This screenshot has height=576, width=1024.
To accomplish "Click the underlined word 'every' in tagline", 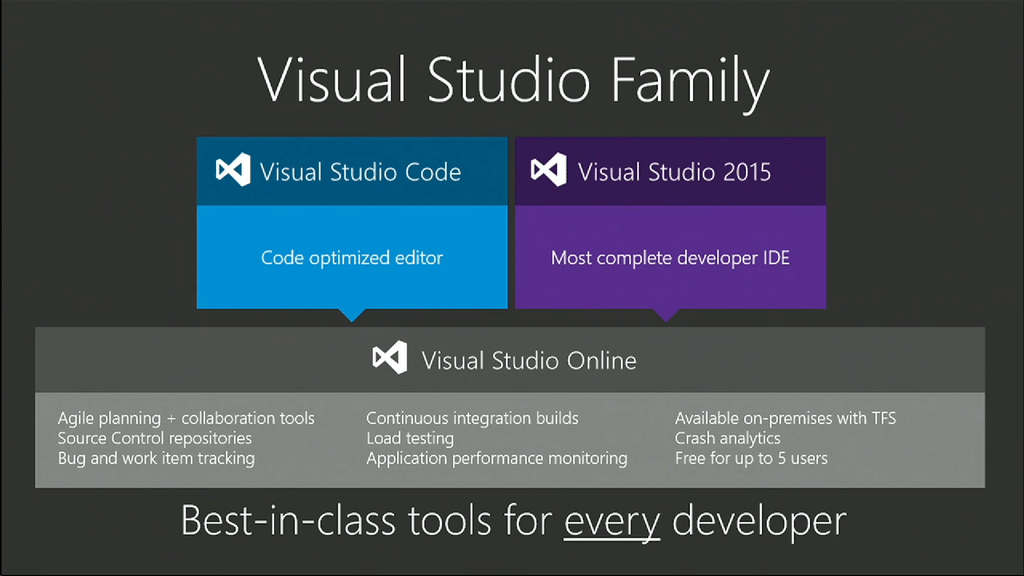I will click(x=611, y=521).
